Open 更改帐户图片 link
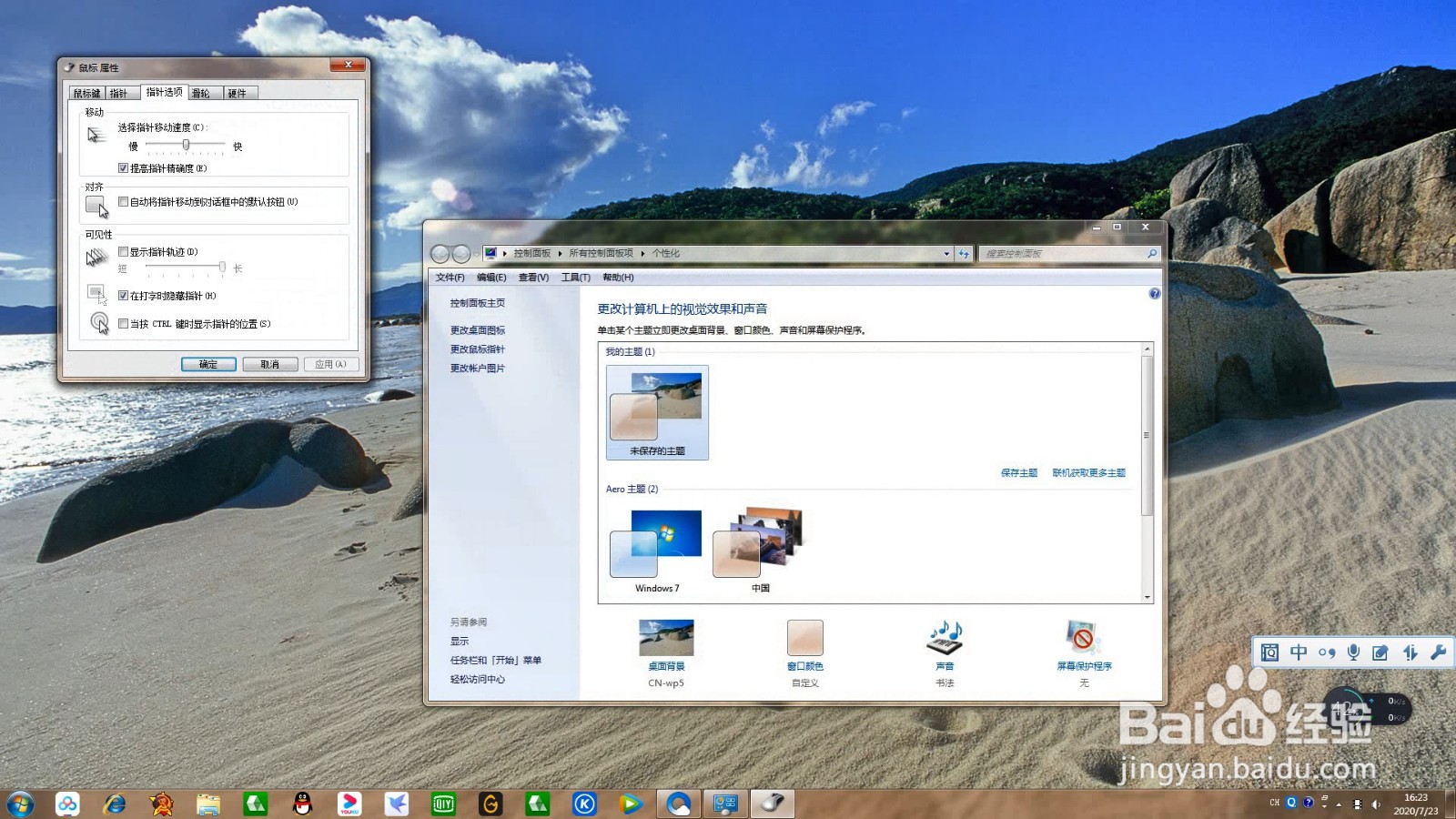The width and height of the screenshot is (1456, 819). (x=478, y=369)
